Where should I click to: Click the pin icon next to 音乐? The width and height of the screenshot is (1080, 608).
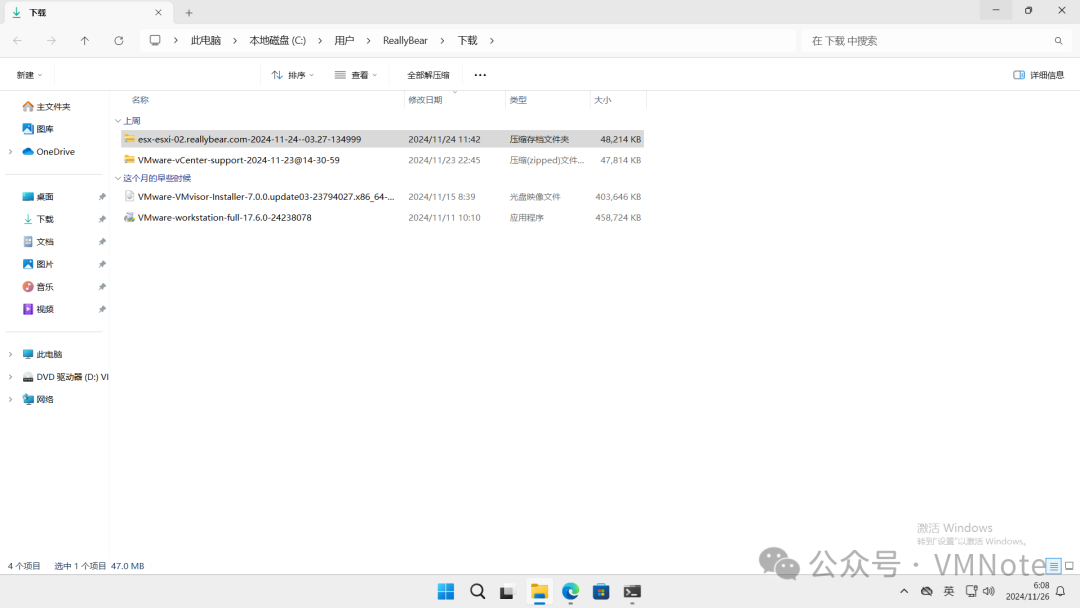tap(102, 286)
